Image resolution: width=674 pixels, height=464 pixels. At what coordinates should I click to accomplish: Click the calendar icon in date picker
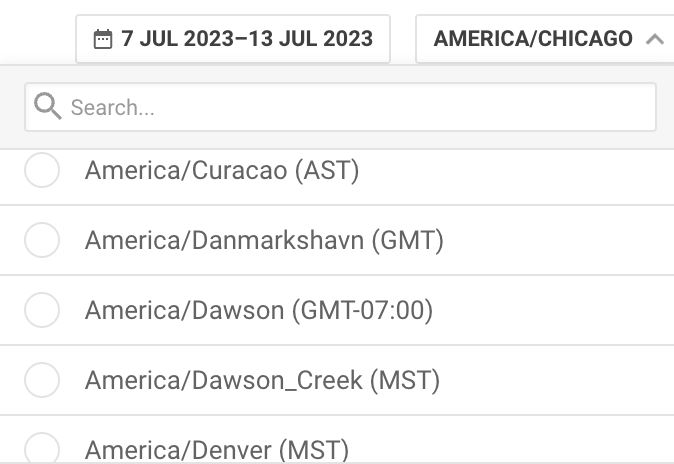click(x=103, y=39)
